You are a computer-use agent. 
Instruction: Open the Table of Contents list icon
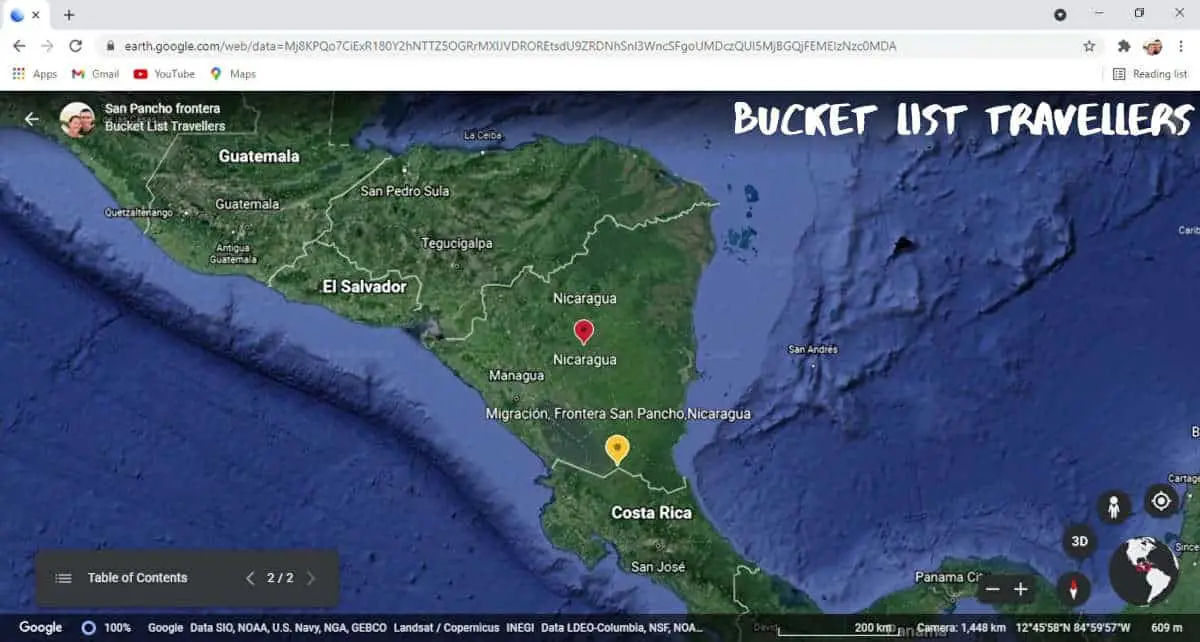tap(62, 578)
